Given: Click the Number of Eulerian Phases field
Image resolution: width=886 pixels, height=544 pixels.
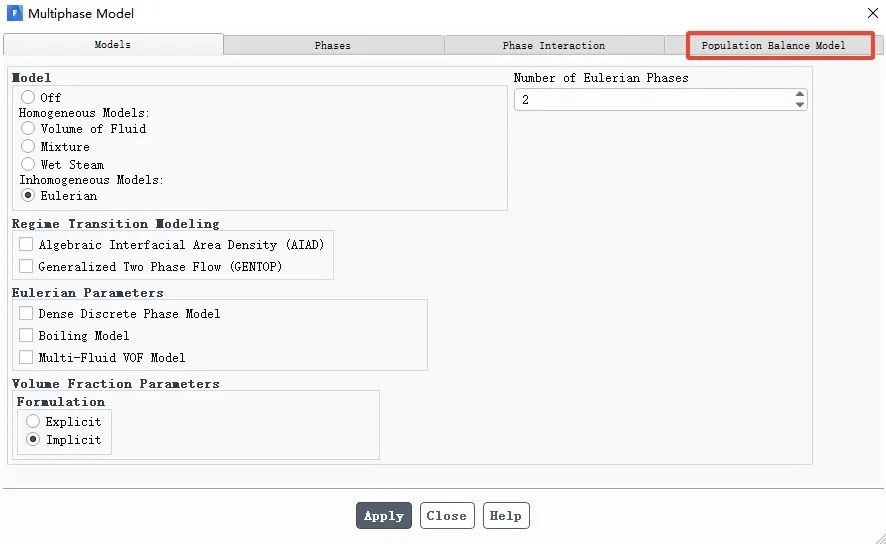Looking at the screenshot, I should tap(650, 100).
